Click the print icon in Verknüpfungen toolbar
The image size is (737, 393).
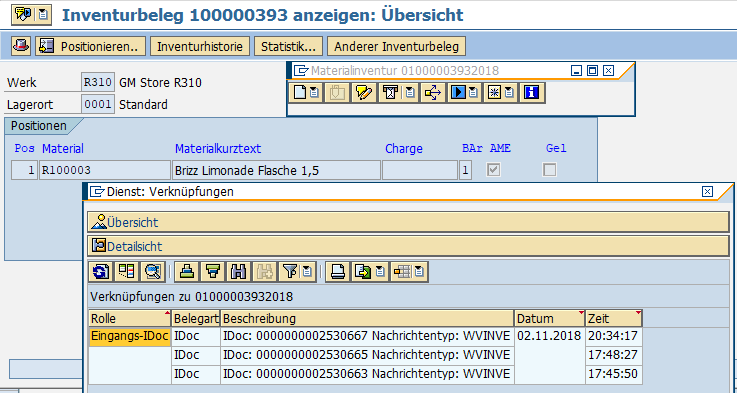(337, 272)
